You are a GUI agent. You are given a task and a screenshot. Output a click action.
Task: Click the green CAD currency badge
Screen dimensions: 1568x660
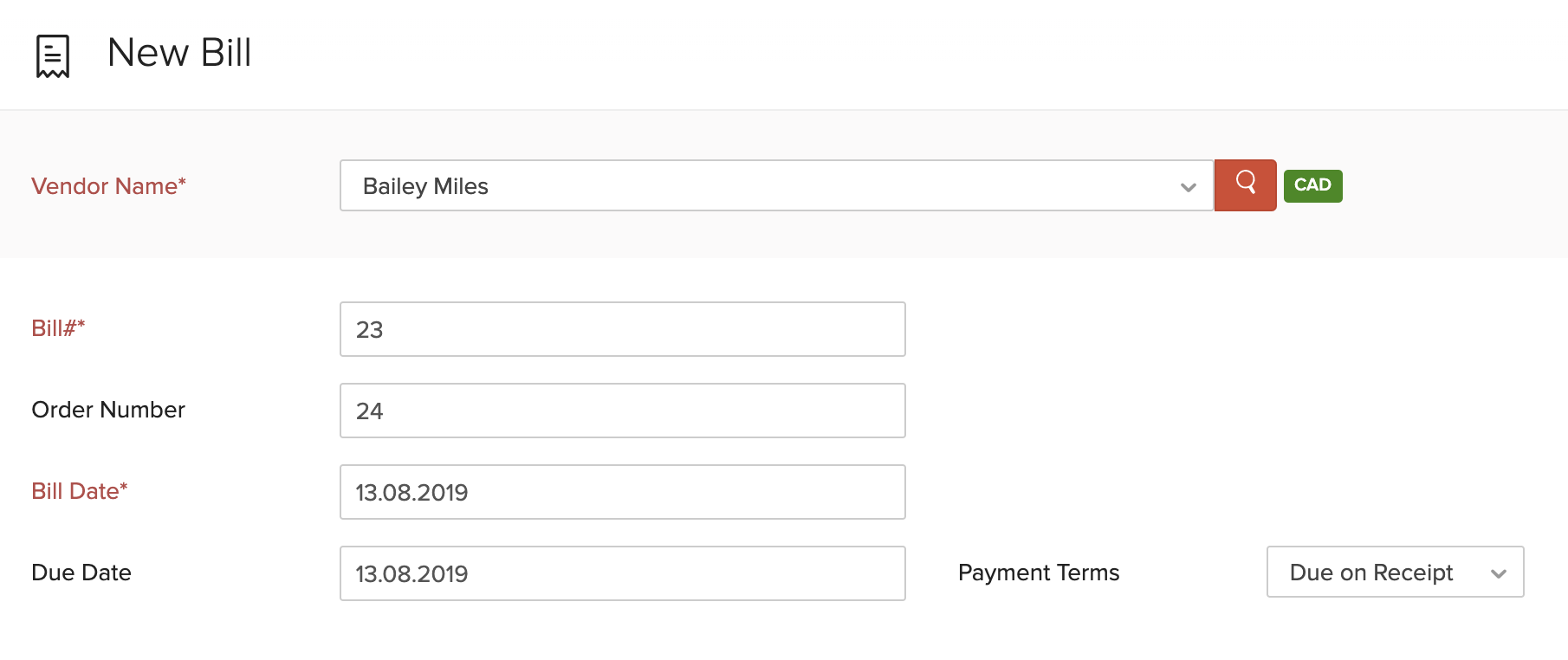coord(1312,185)
